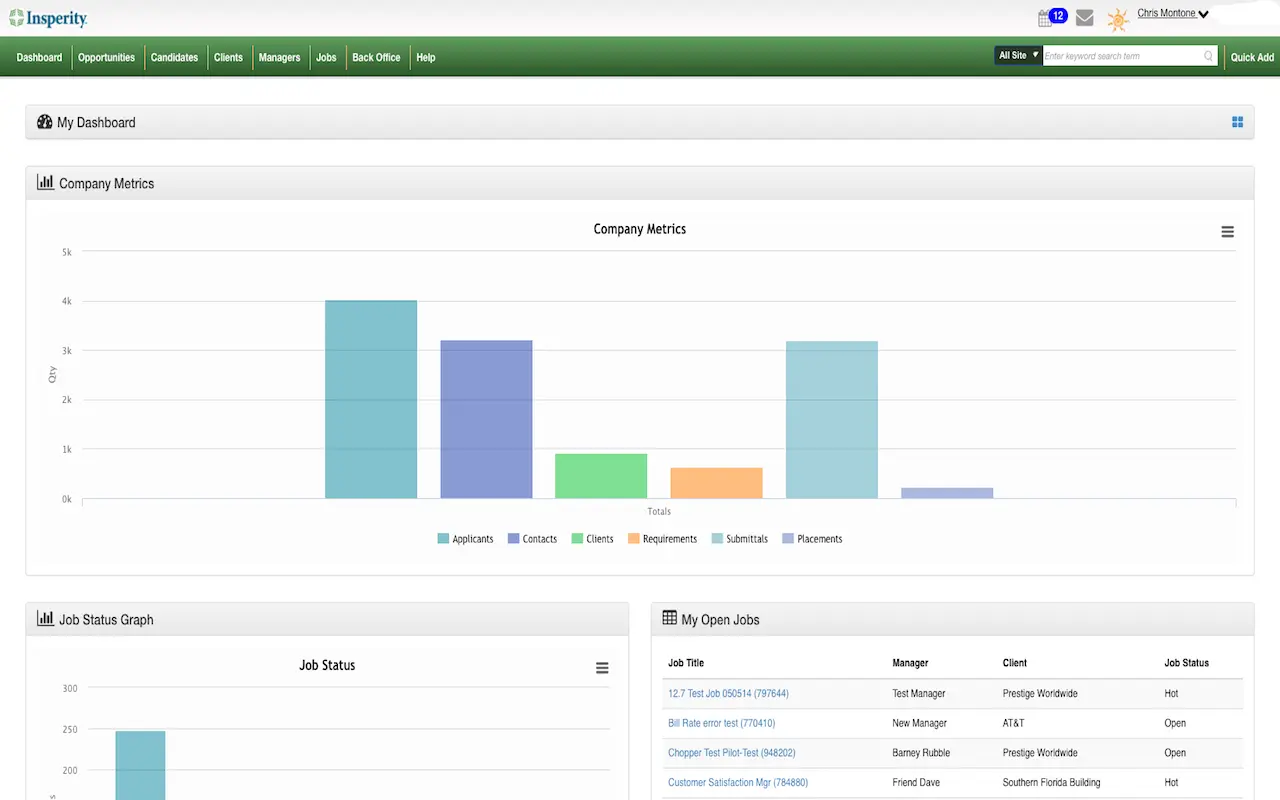Screen dimensions: 1280x800
Task: Click the sun weather icon beside Chris Montone
Action: [1117, 18]
